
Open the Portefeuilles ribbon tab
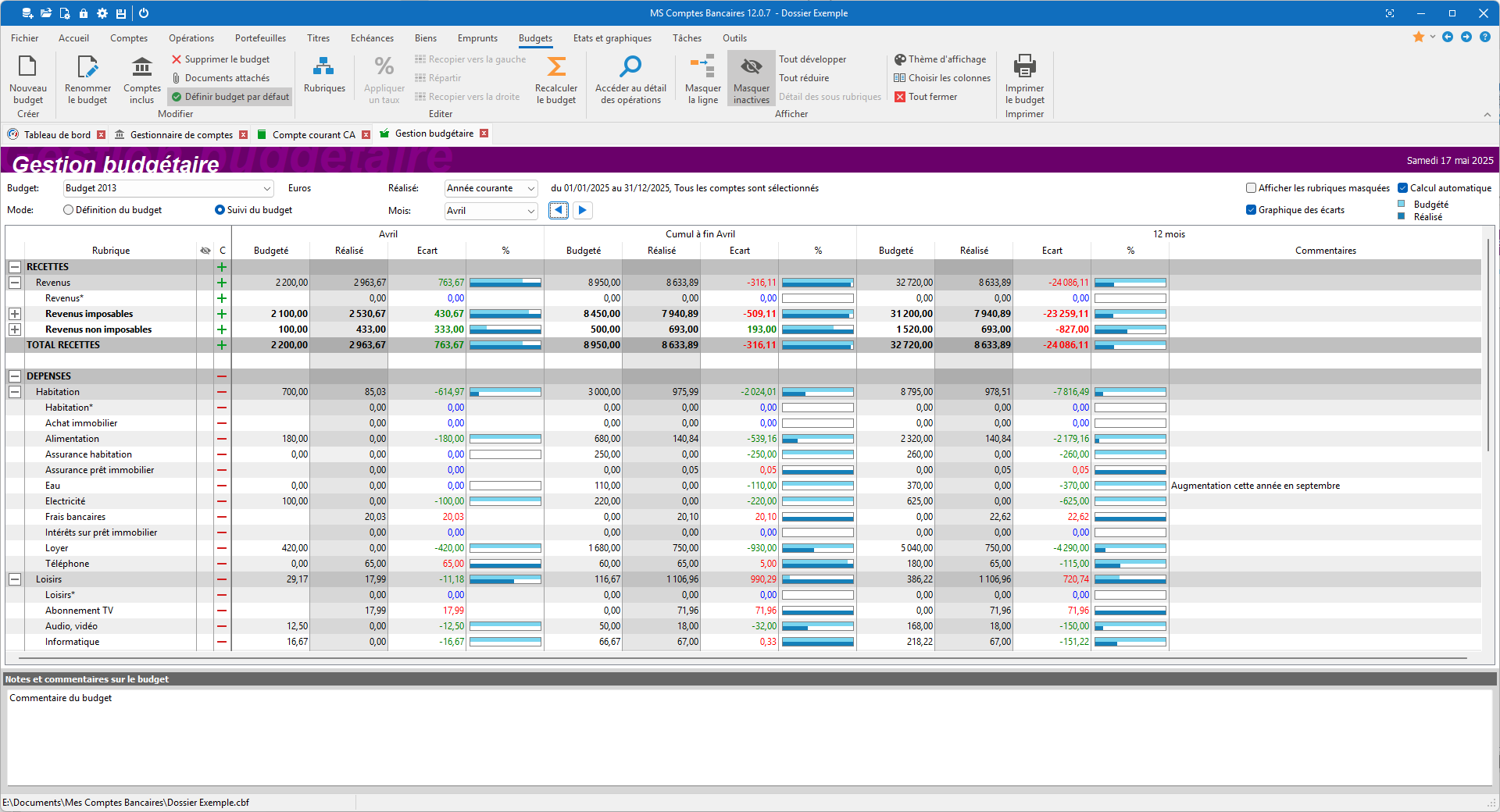click(x=260, y=38)
